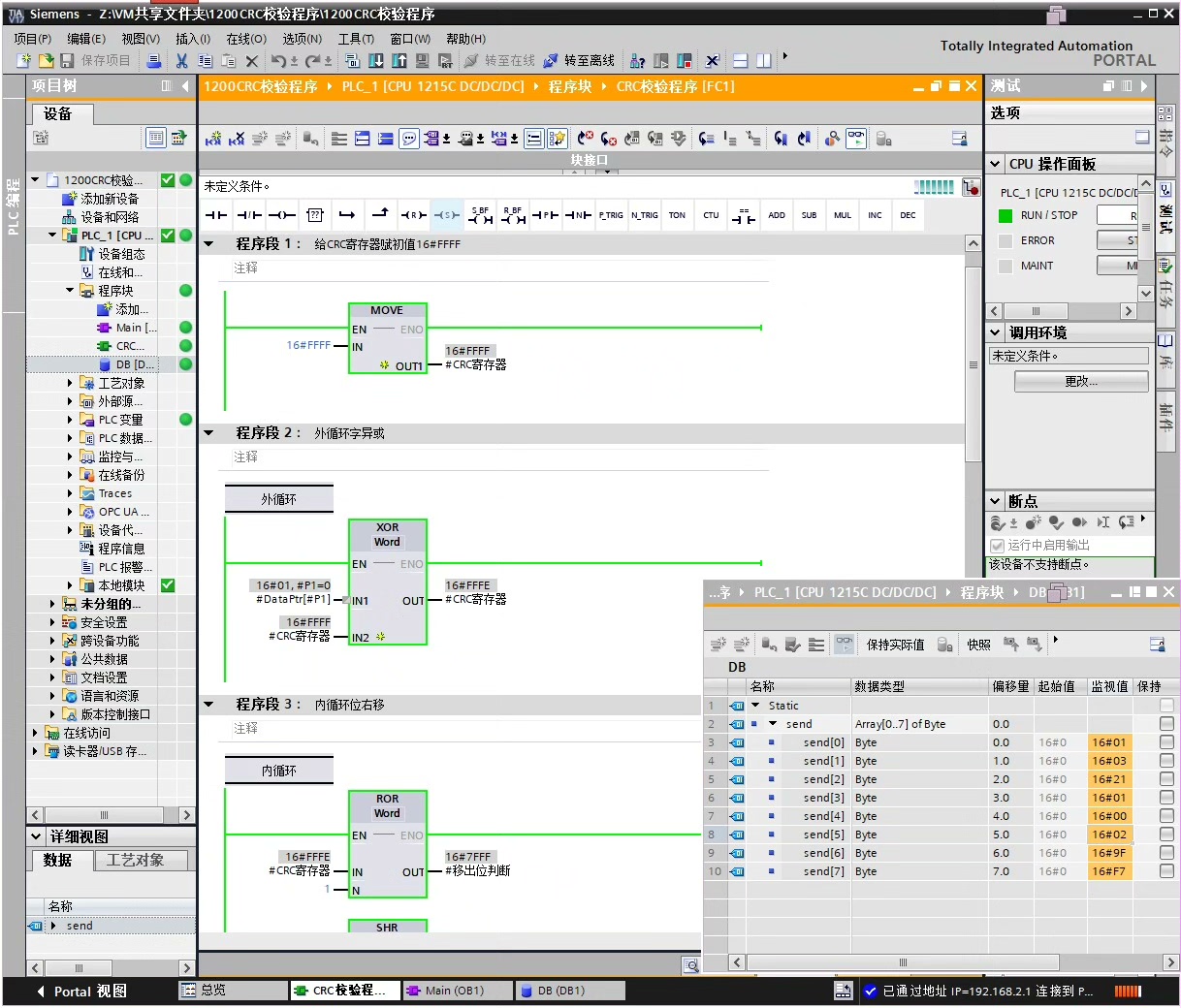This screenshot has height=1008, width=1181.
Task: Collapse the Static row in DB table
Action: pyautogui.click(x=755, y=706)
